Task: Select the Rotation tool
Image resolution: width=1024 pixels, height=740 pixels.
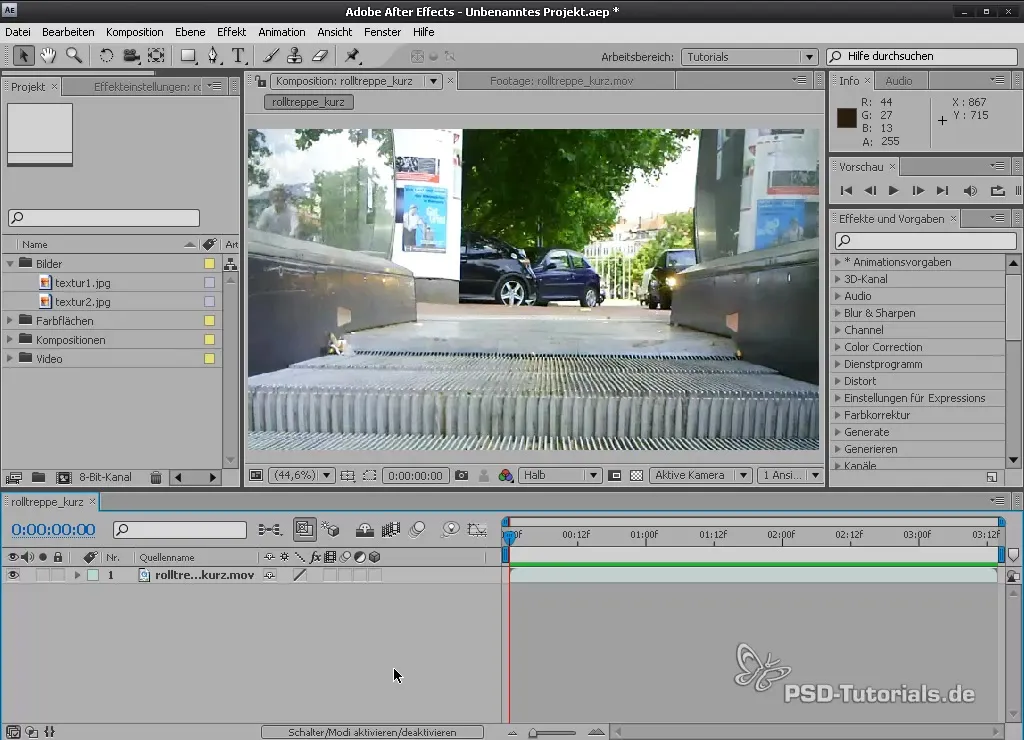Action: (106, 56)
